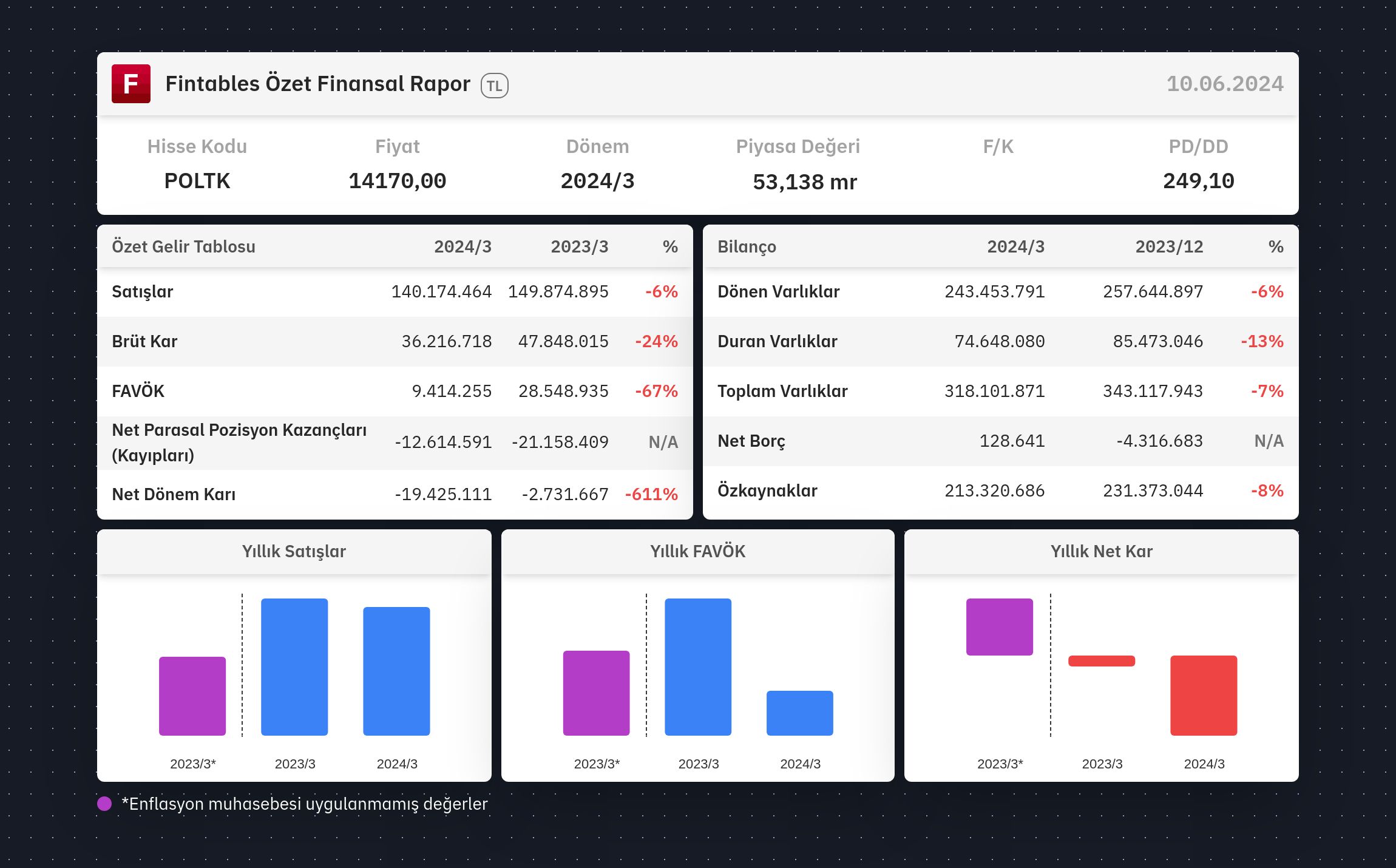Viewport: 1396px width, 868px height.
Task: Click the FAVÖK change -67%
Action: 656,391
